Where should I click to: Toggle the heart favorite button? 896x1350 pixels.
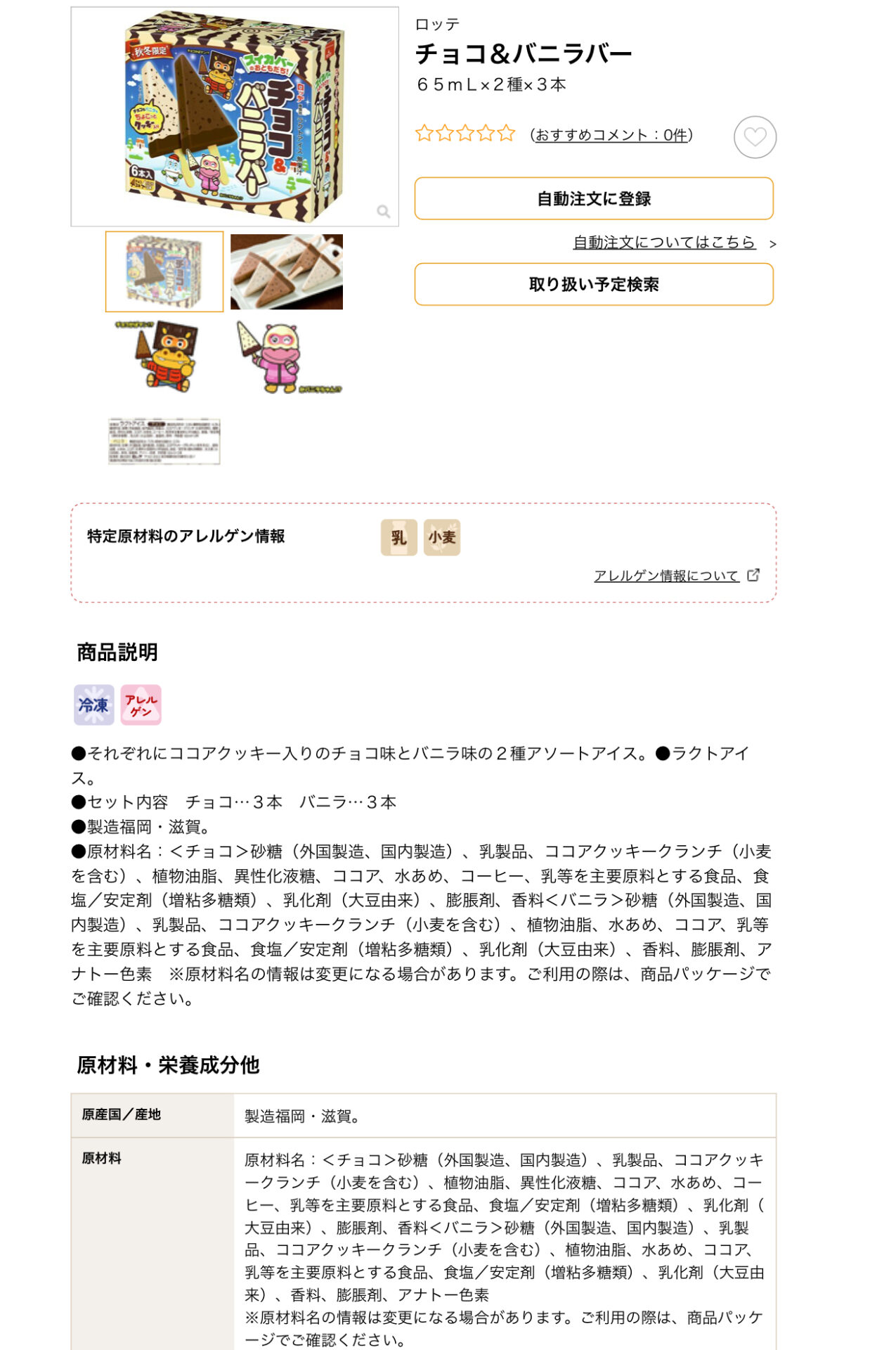[755, 137]
